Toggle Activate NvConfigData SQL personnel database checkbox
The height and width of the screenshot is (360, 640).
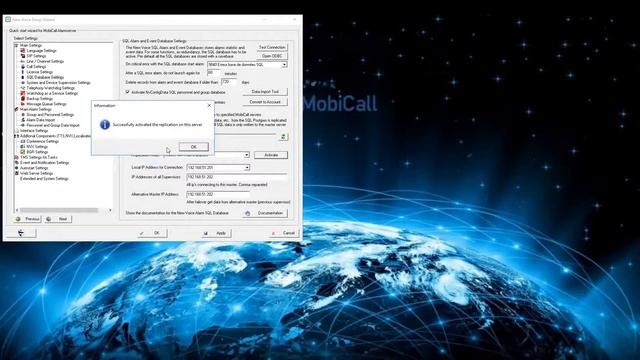[127, 92]
